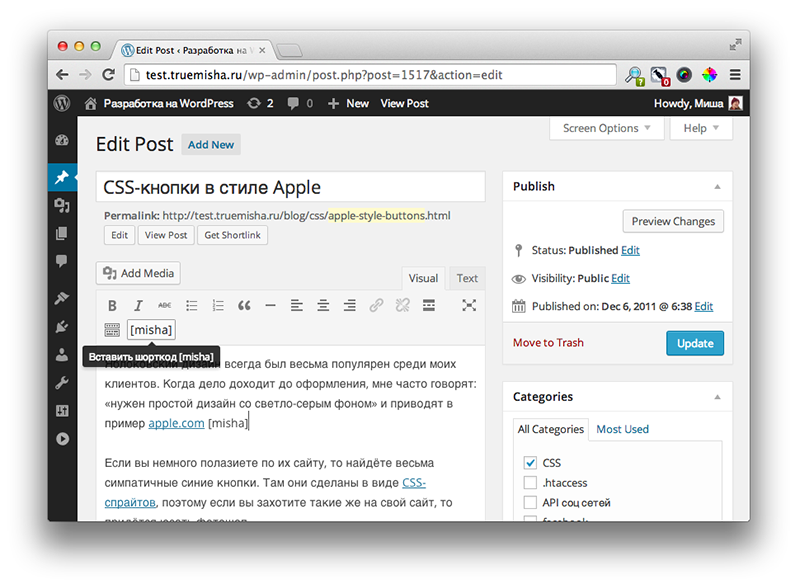800x584 pixels.
Task: Insert the Read More tag
Action: tap(429, 306)
